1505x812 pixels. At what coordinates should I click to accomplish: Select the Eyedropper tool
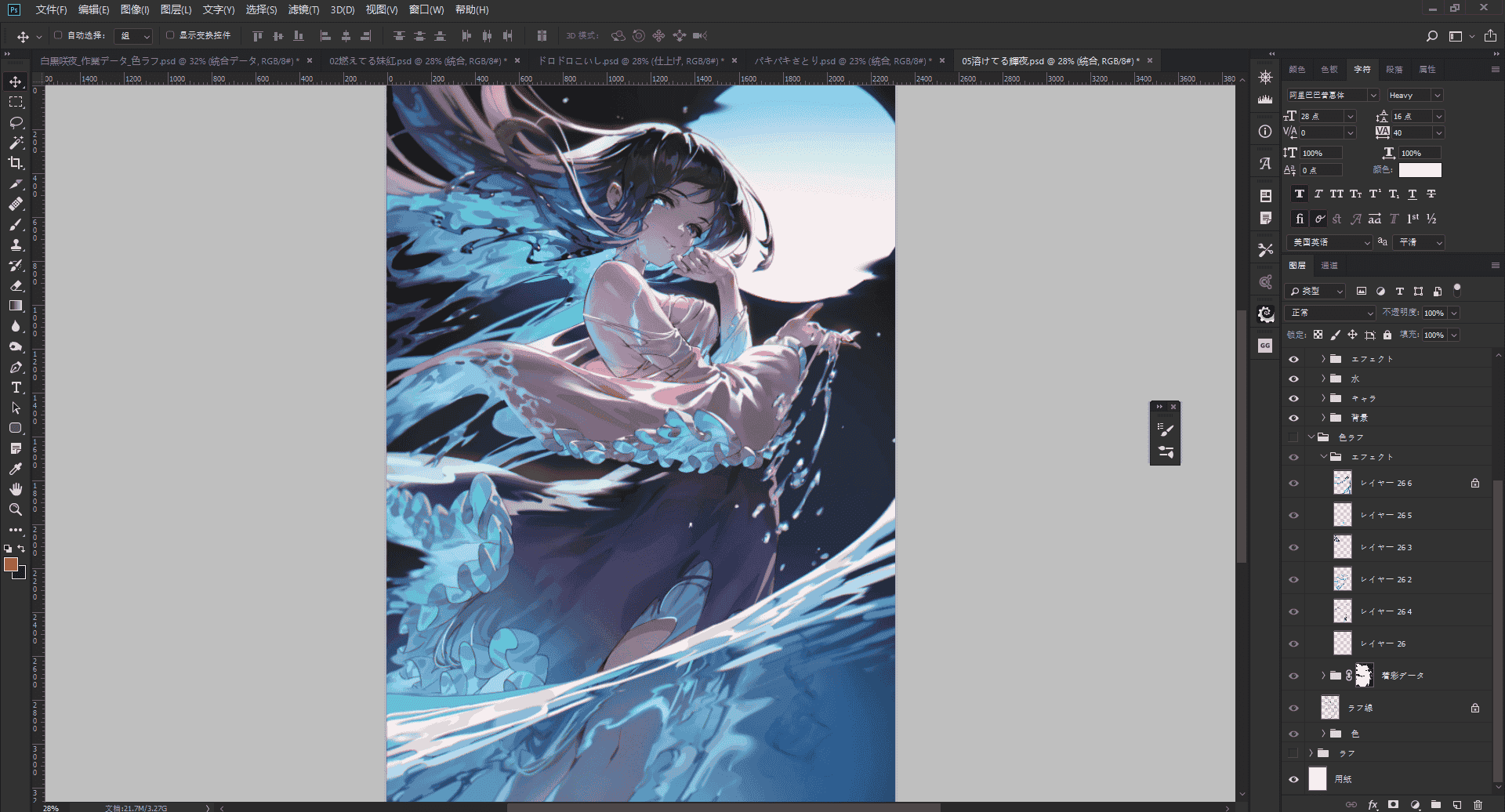16,469
